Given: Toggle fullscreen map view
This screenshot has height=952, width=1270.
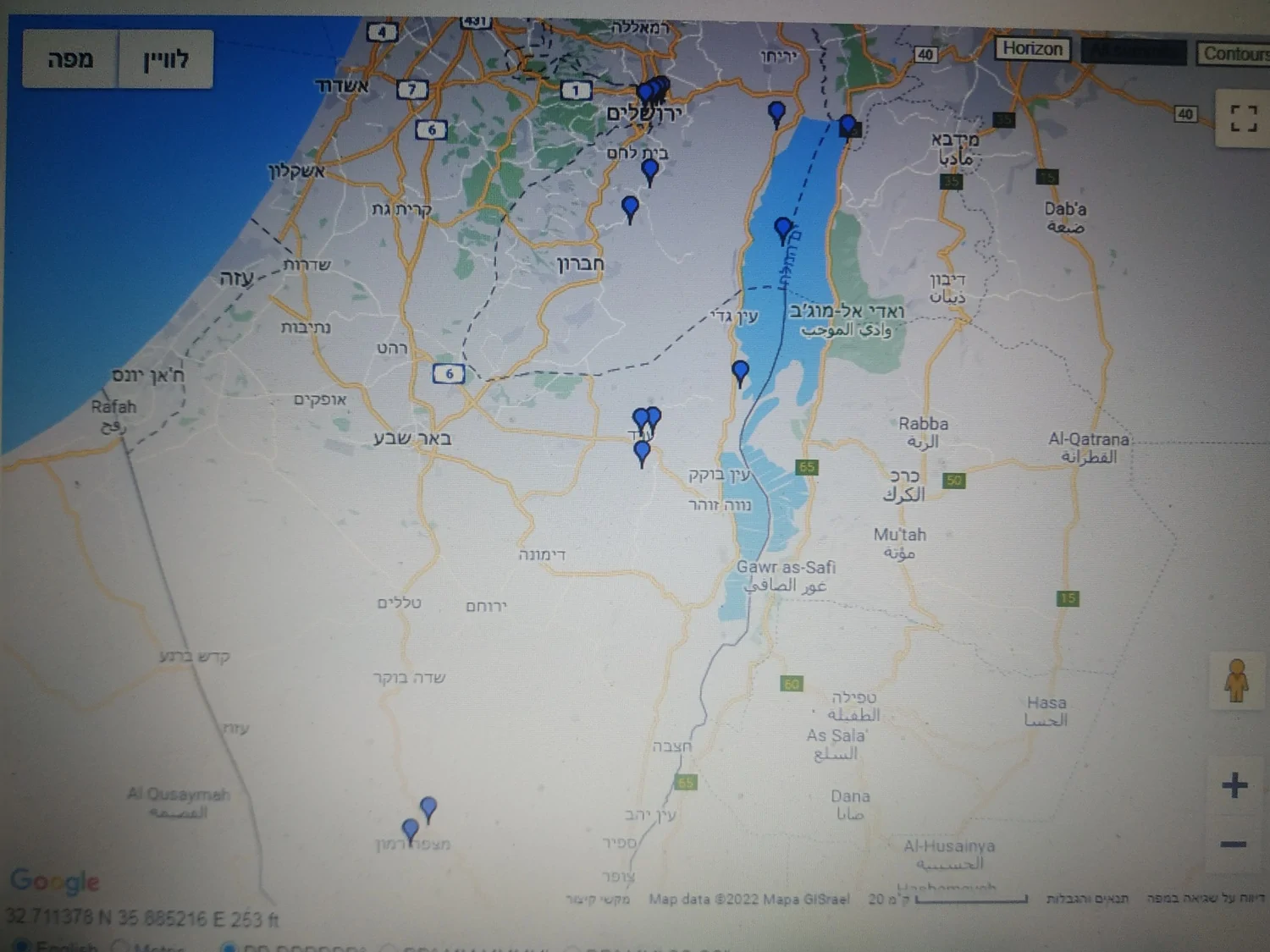Looking at the screenshot, I should (1242, 118).
